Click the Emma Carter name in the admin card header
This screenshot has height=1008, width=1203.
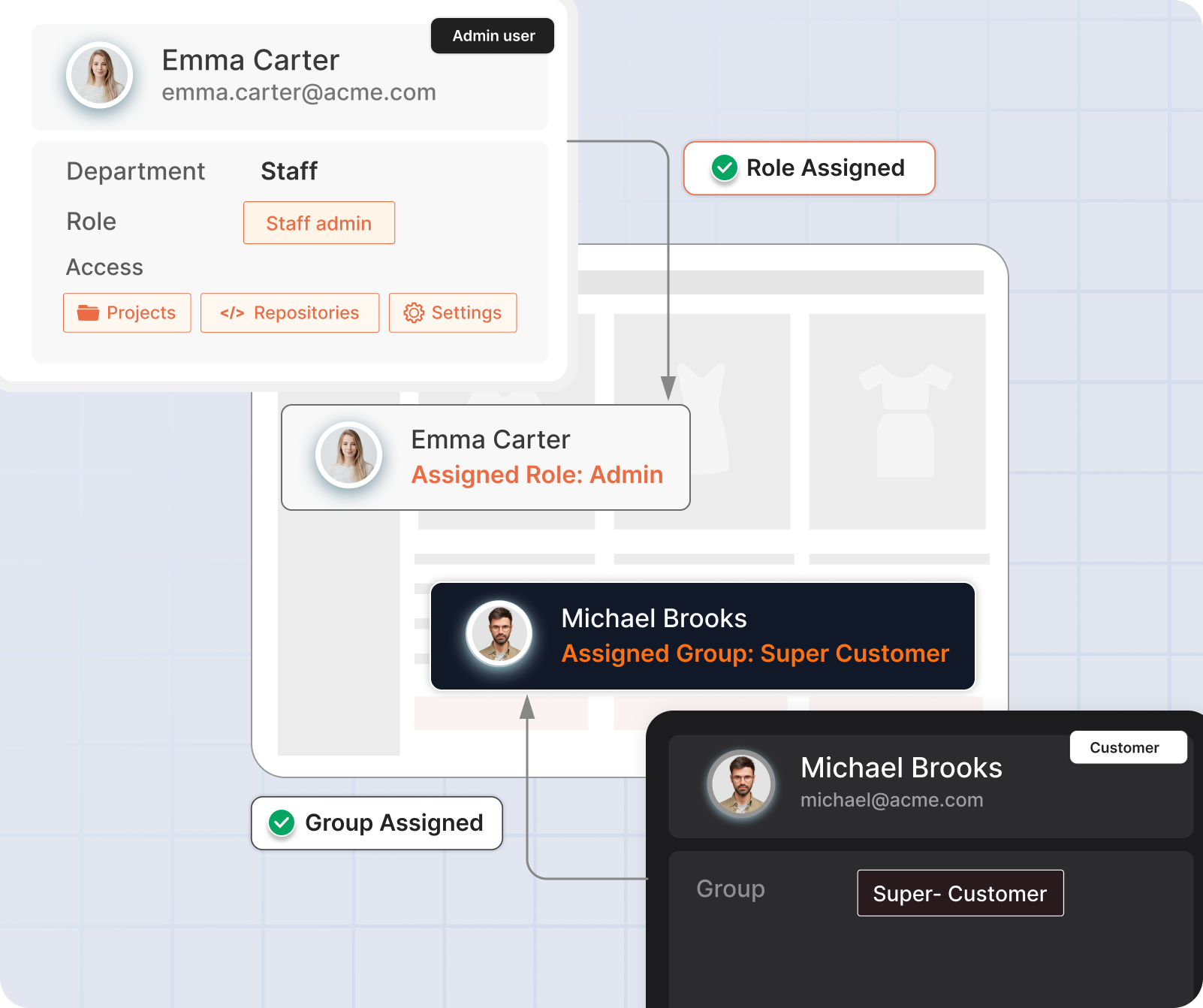pyautogui.click(x=251, y=60)
